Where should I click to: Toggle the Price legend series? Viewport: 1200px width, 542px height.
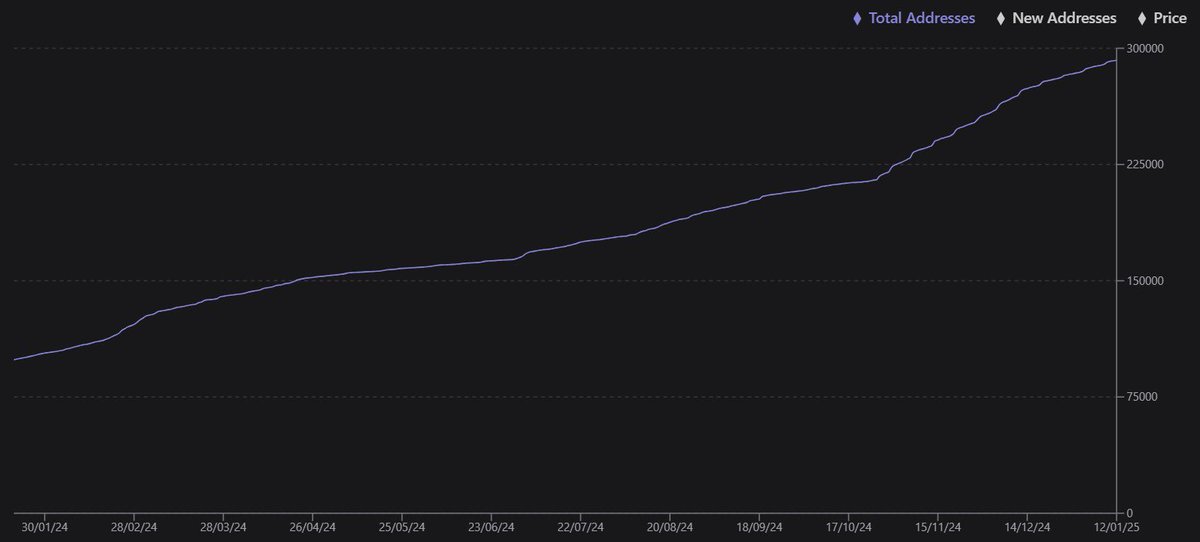point(1162,18)
